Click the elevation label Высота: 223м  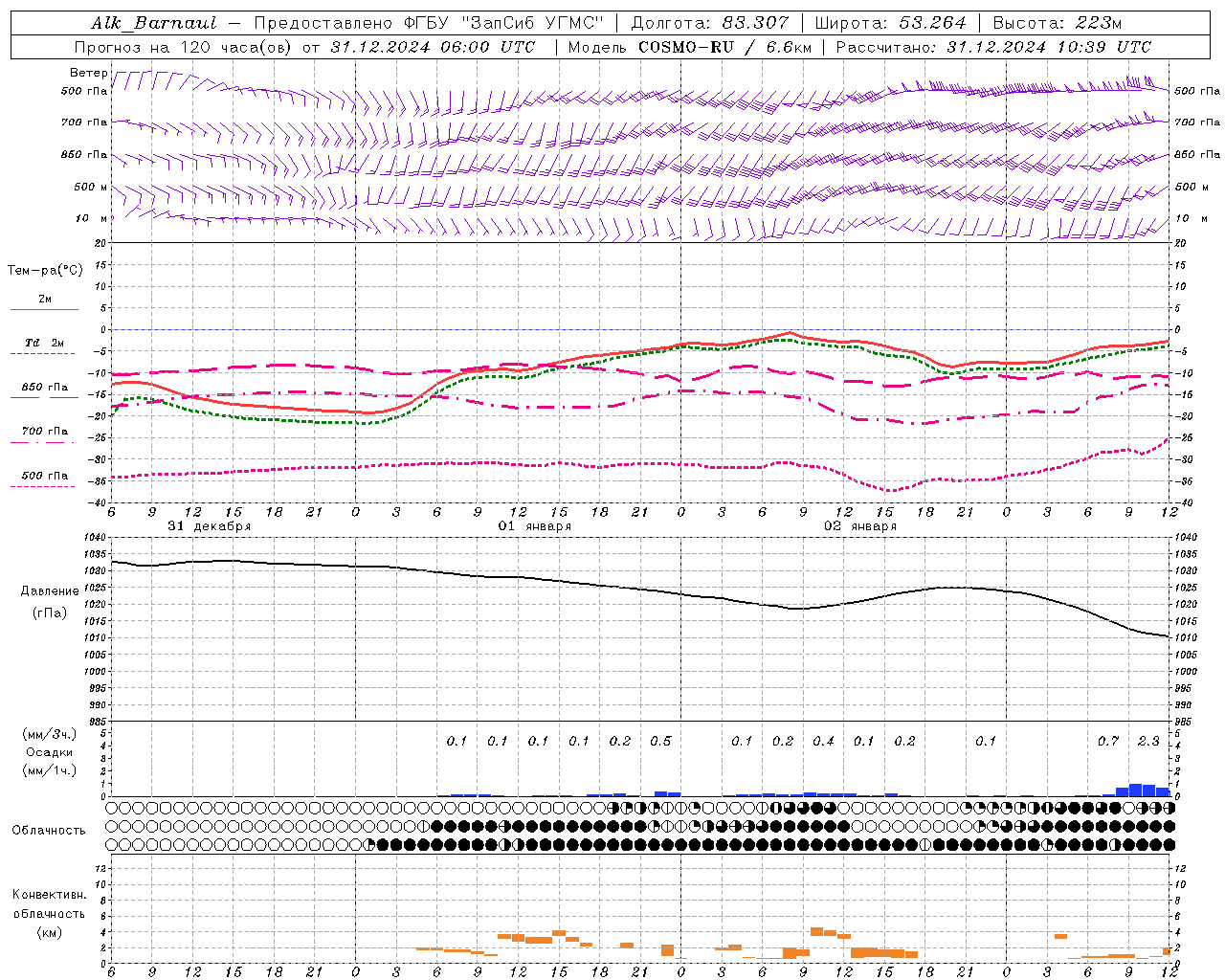click(x=1058, y=23)
